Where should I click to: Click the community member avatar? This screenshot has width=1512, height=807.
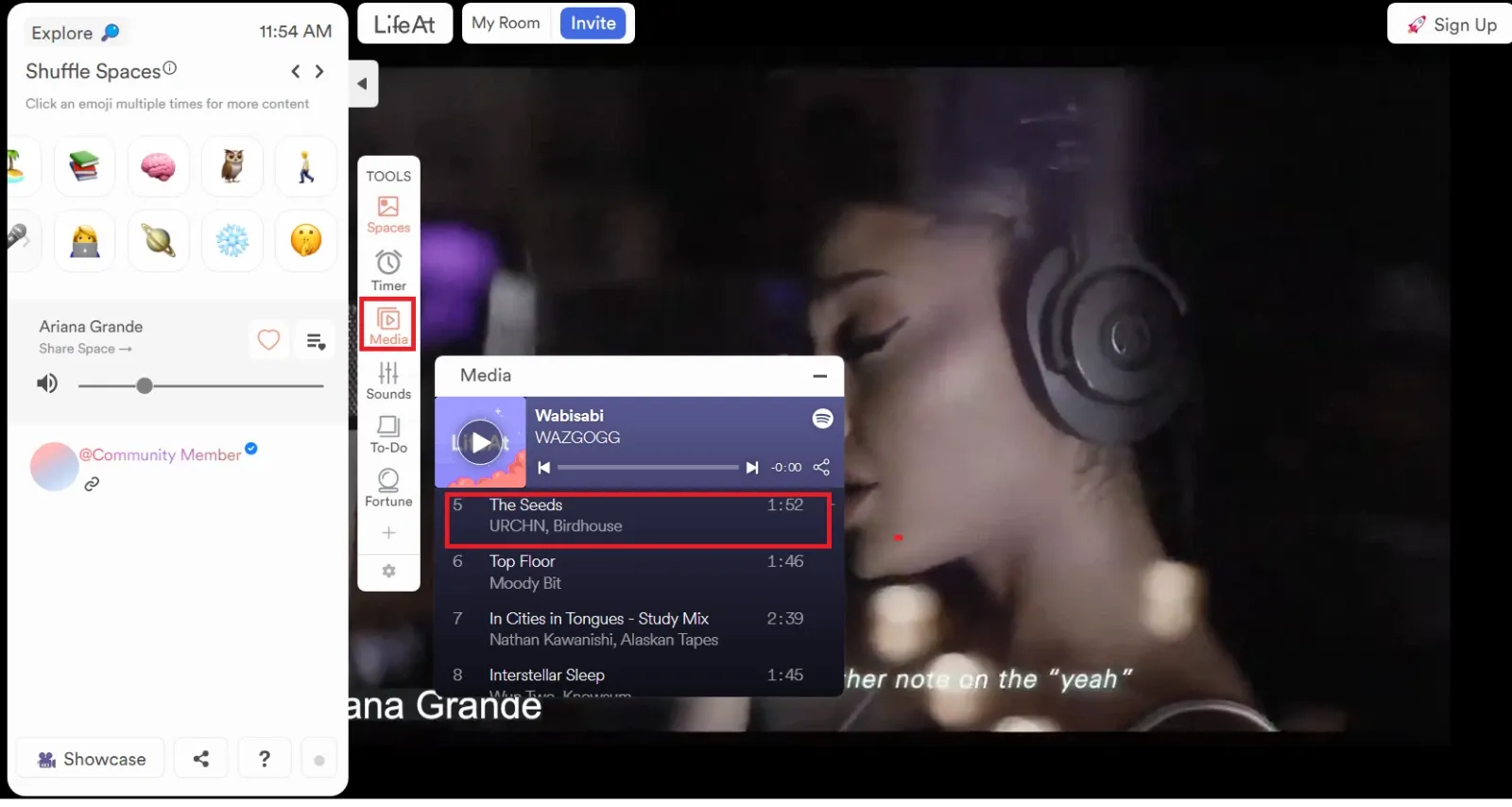click(54, 467)
